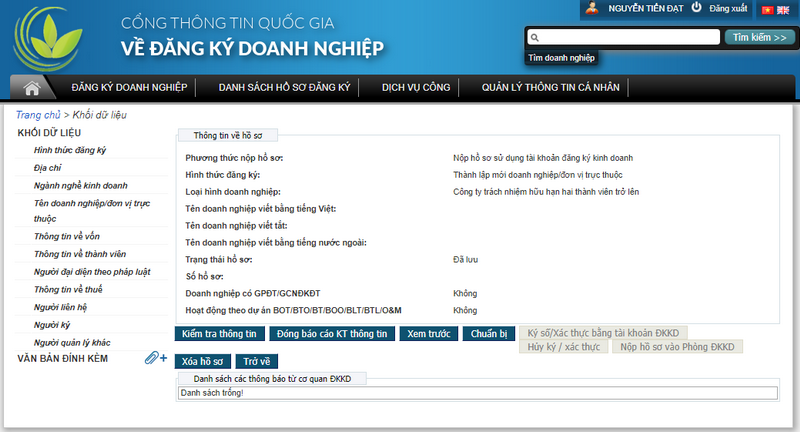Open Người đại diện theo pháp luật block
This screenshot has width=800, height=432.
tap(92, 272)
